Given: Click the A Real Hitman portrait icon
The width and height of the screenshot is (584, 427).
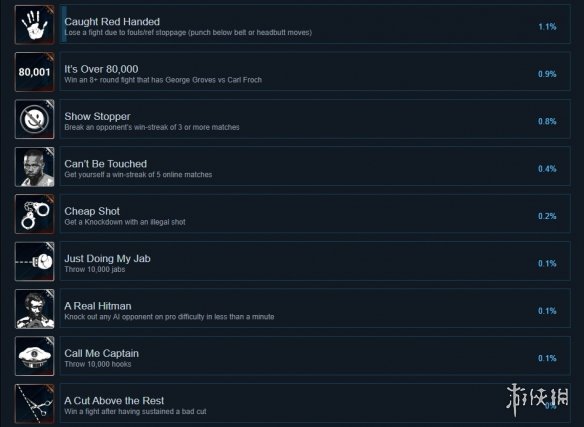Looking at the screenshot, I should coord(35,309).
